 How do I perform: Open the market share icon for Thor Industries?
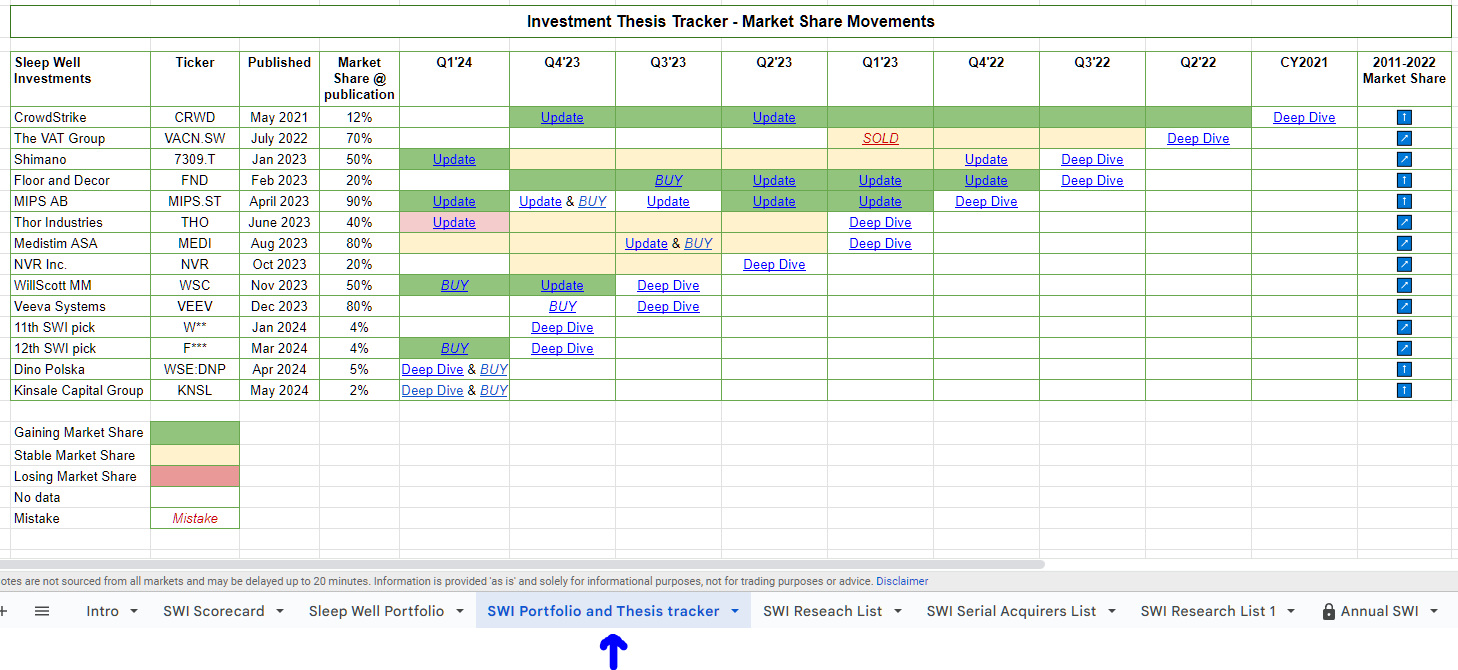coord(1404,223)
